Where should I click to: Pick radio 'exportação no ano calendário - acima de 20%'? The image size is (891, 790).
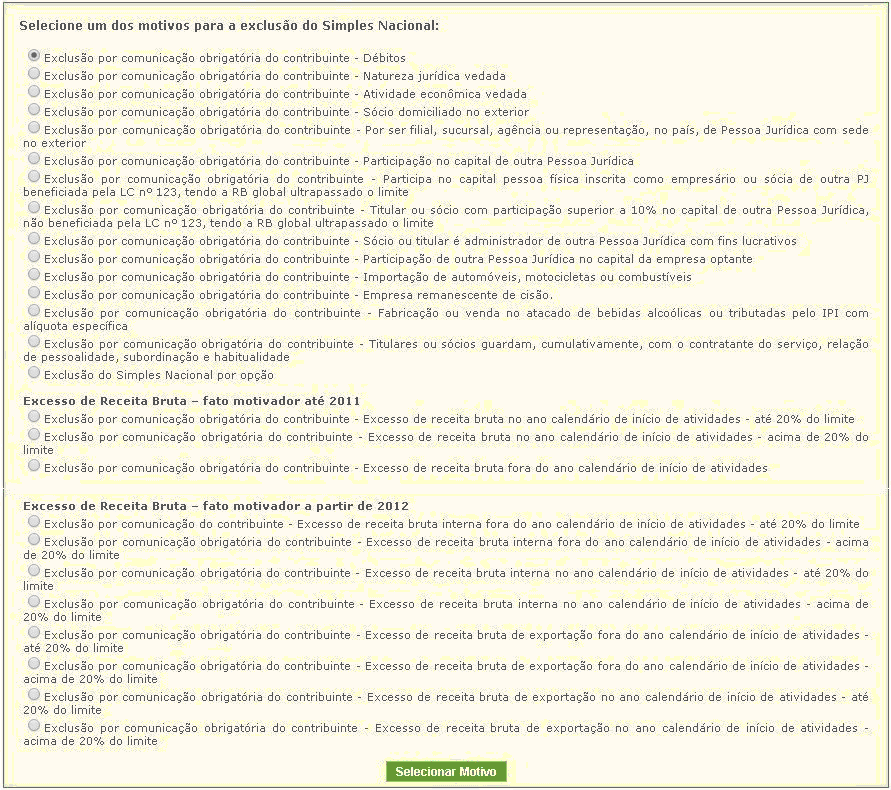pyautogui.click(x=34, y=725)
